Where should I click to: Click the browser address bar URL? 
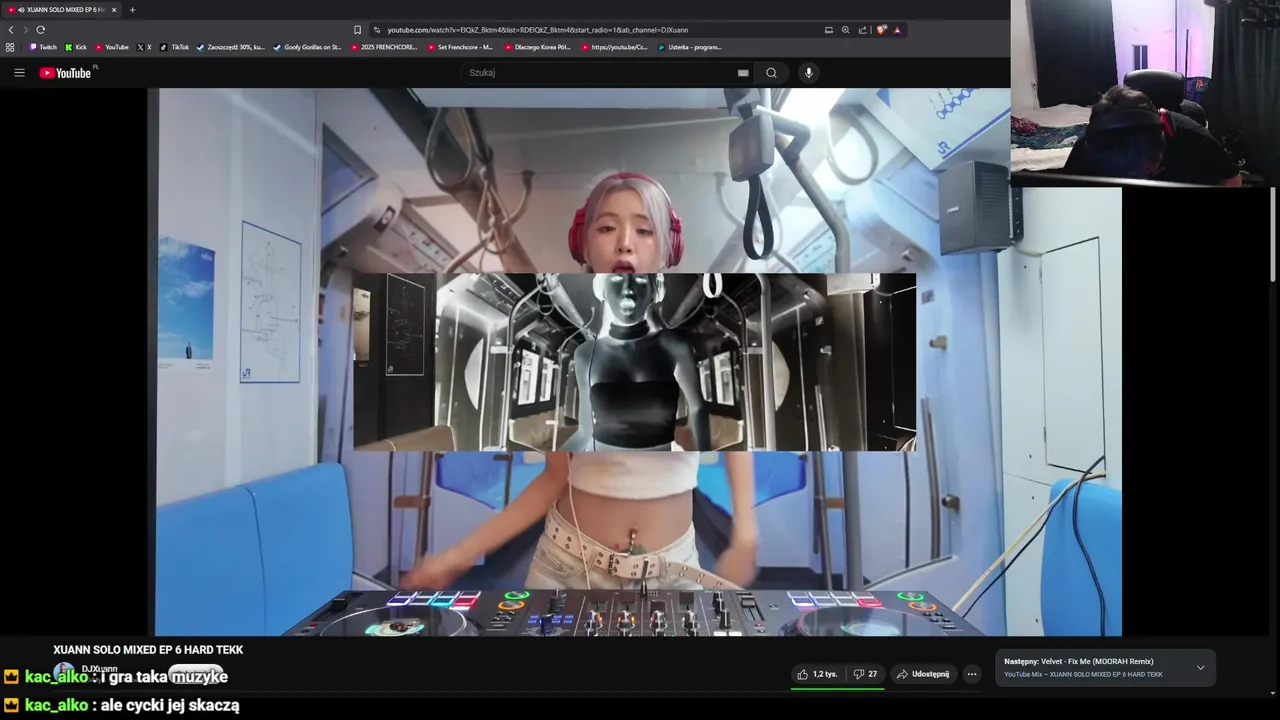(x=538, y=30)
